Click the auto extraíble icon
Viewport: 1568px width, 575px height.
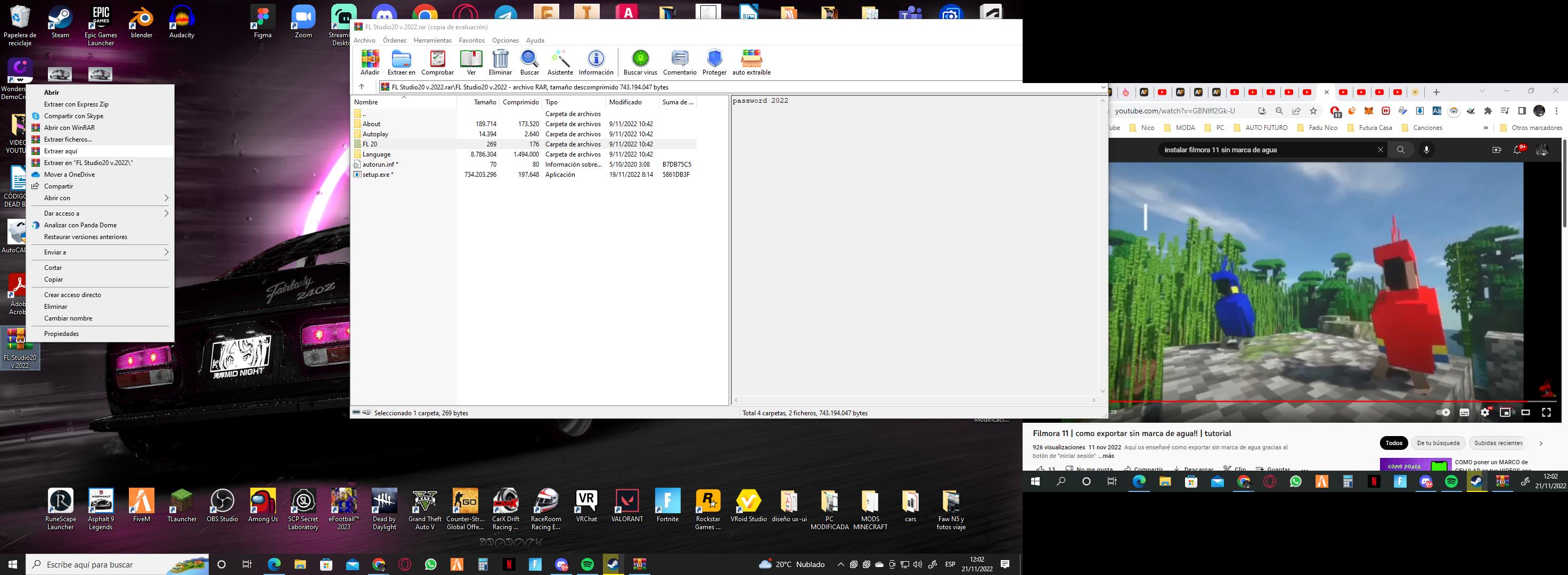tap(751, 62)
